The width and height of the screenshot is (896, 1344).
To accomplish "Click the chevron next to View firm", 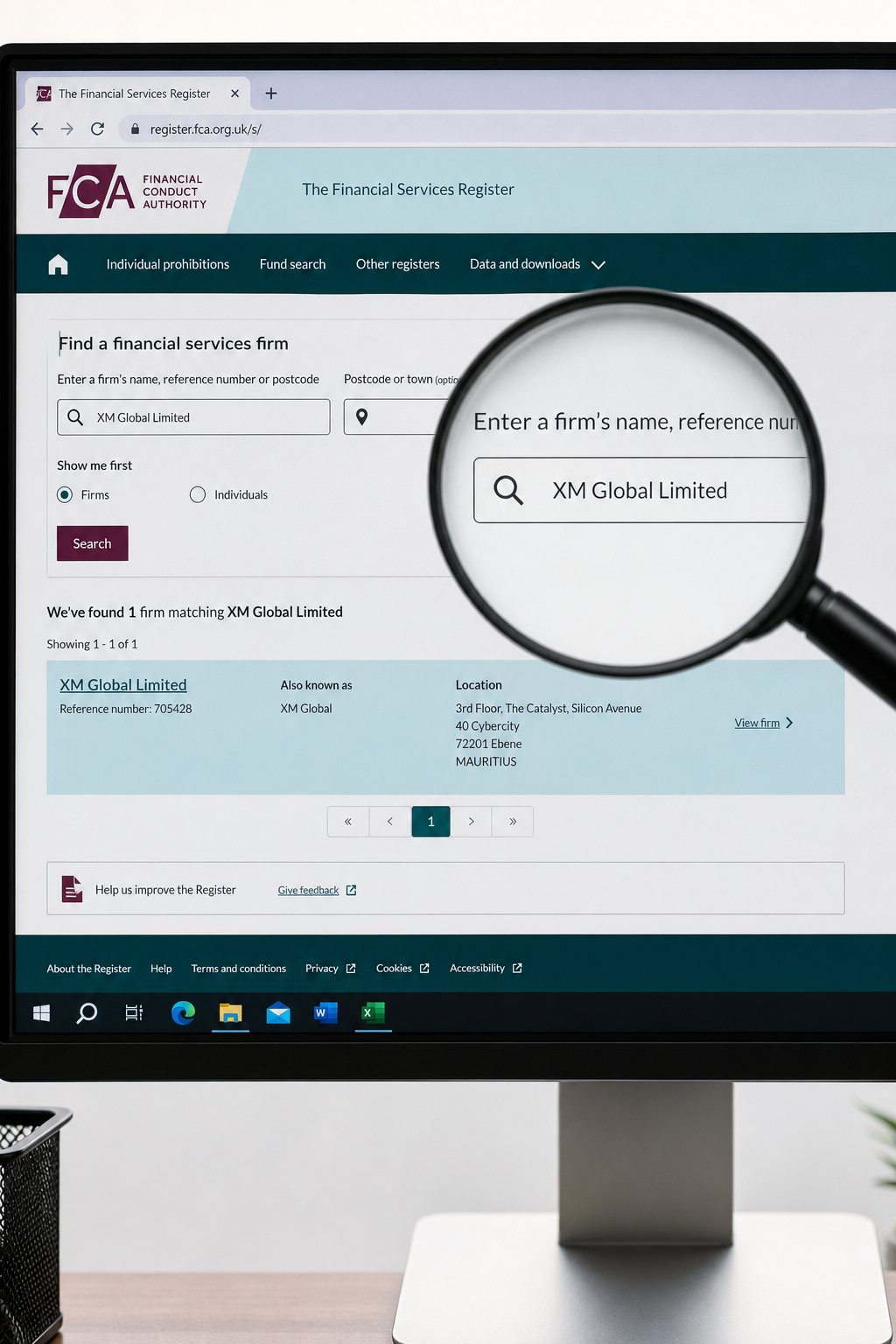I will point(789,723).
